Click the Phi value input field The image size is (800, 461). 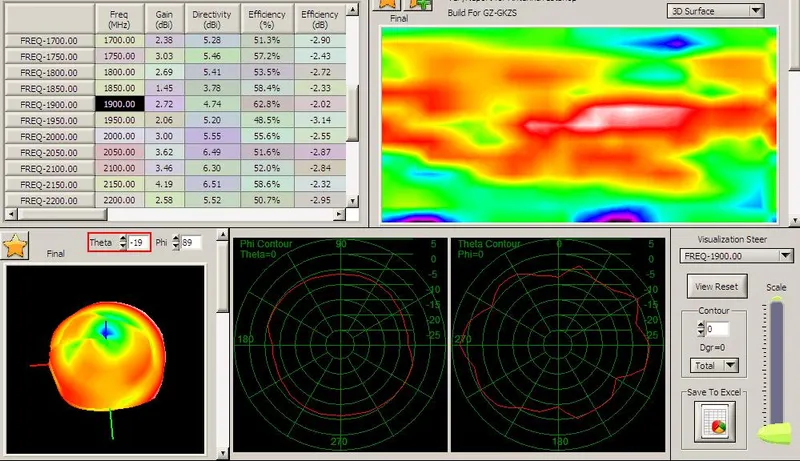192,243
